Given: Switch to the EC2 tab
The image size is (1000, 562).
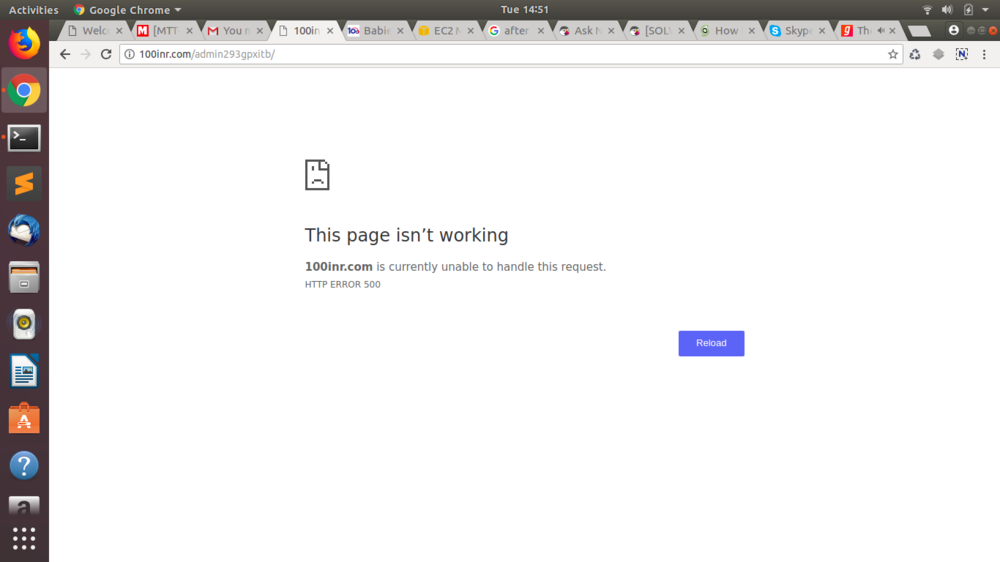Looking at the screenshot, I should tap(446, 31).
